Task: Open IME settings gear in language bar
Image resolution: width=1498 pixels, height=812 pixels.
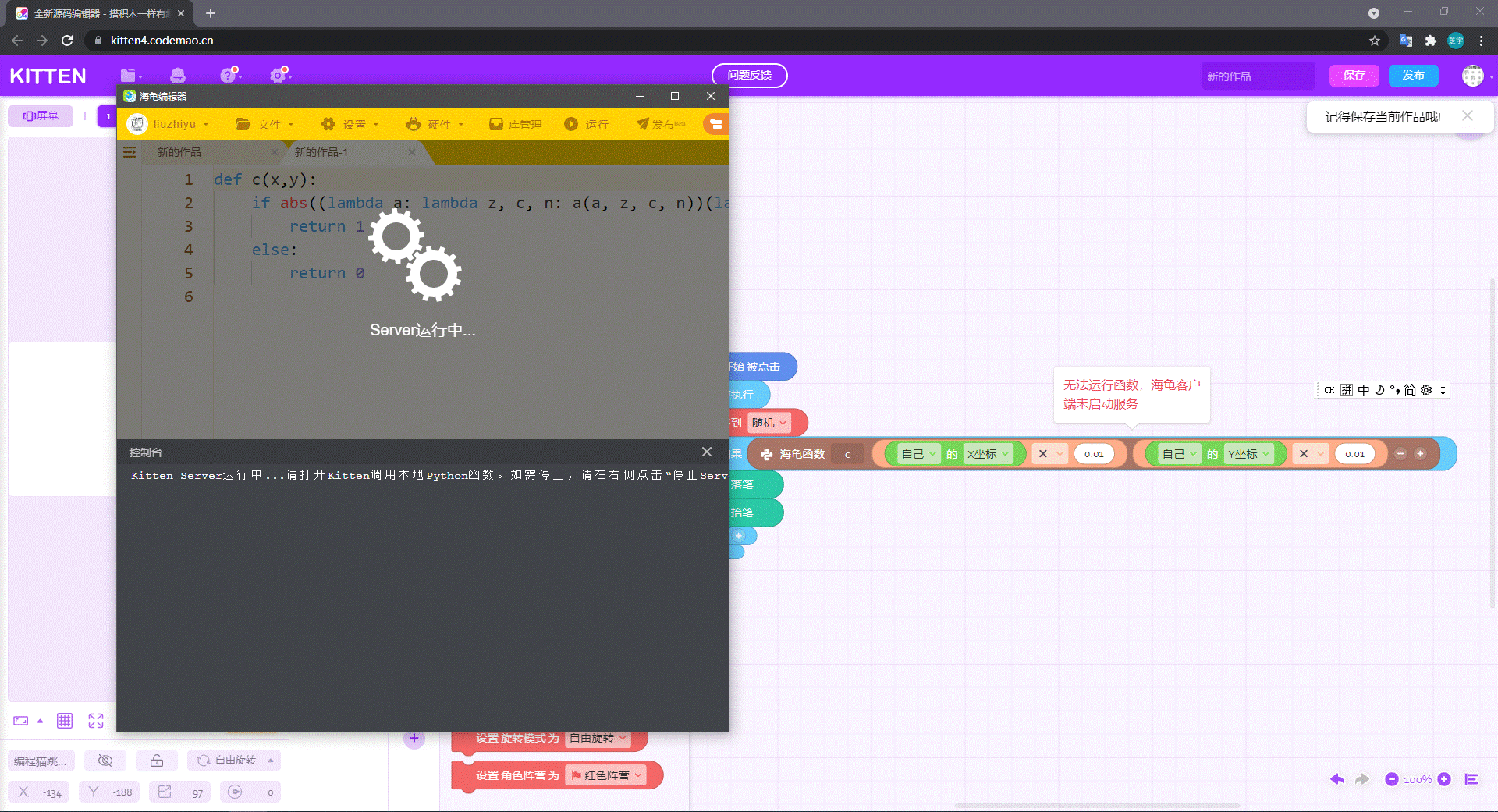Action: 1426,390
